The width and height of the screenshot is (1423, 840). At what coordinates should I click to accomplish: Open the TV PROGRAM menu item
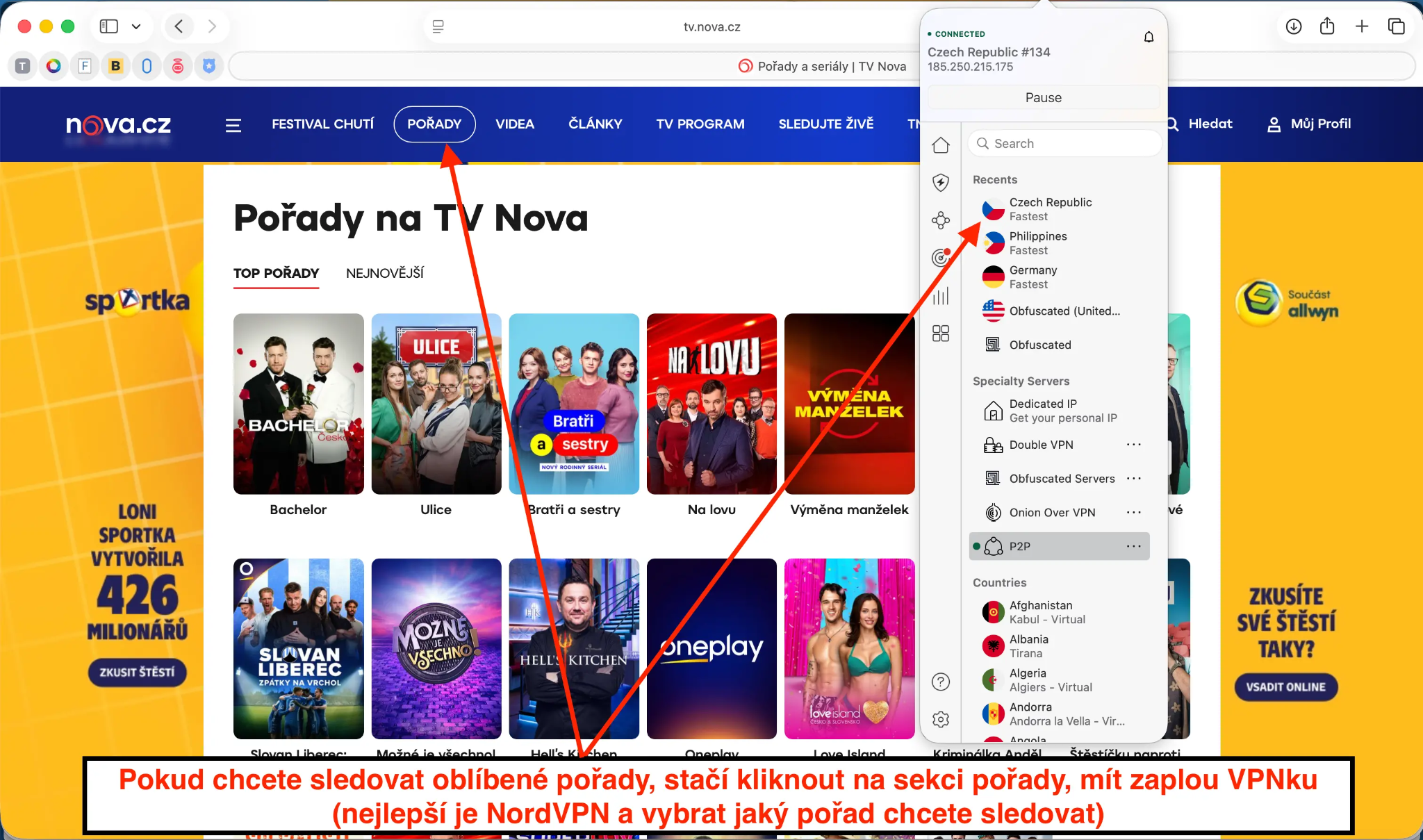[700, 124]
